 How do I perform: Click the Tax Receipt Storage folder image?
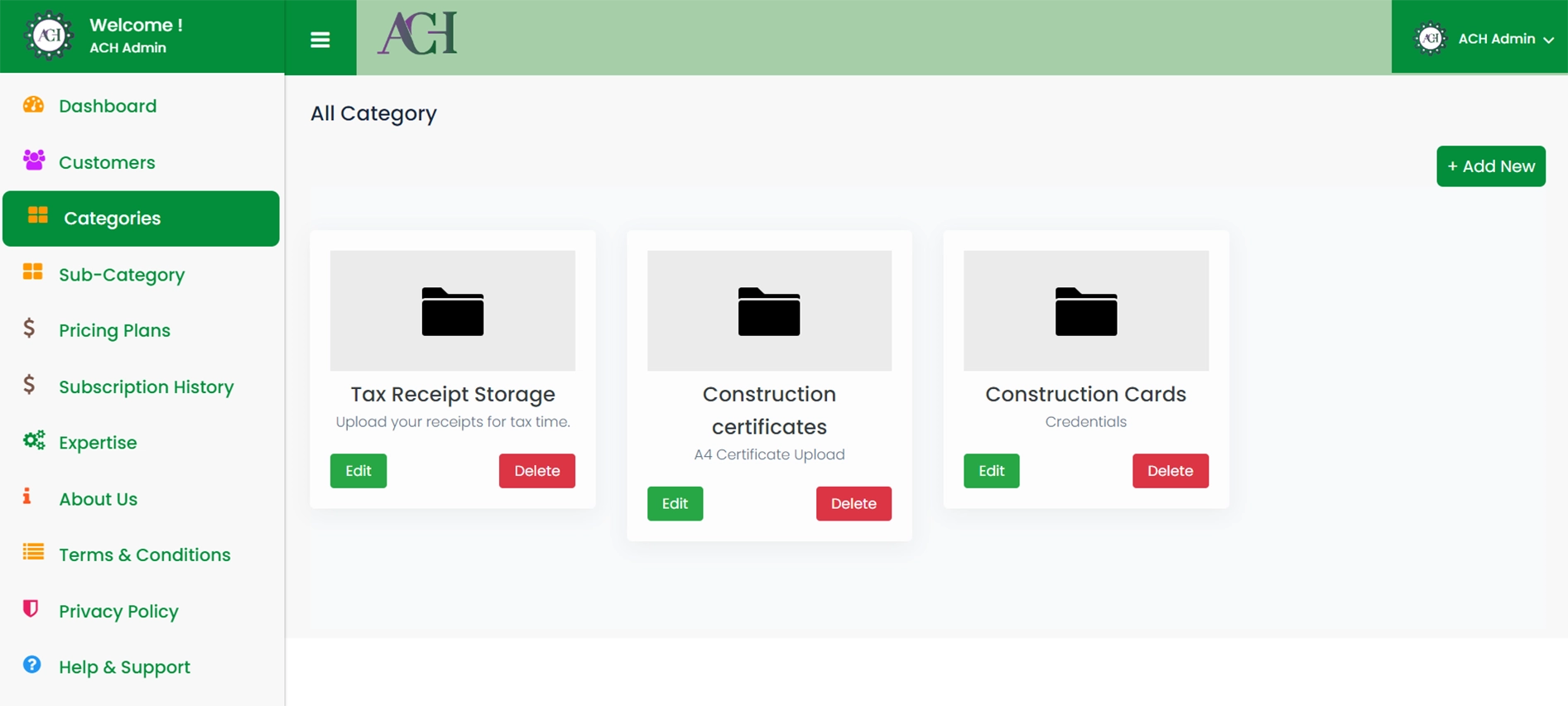coord(453,310)
